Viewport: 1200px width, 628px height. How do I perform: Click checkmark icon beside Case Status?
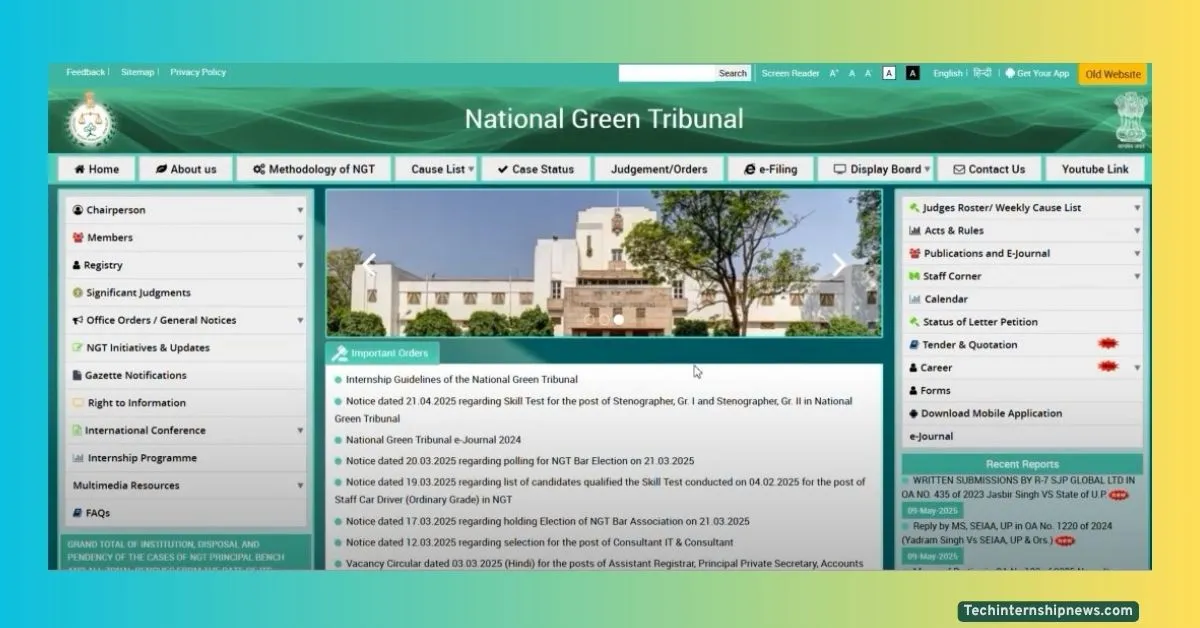[503, 169]
